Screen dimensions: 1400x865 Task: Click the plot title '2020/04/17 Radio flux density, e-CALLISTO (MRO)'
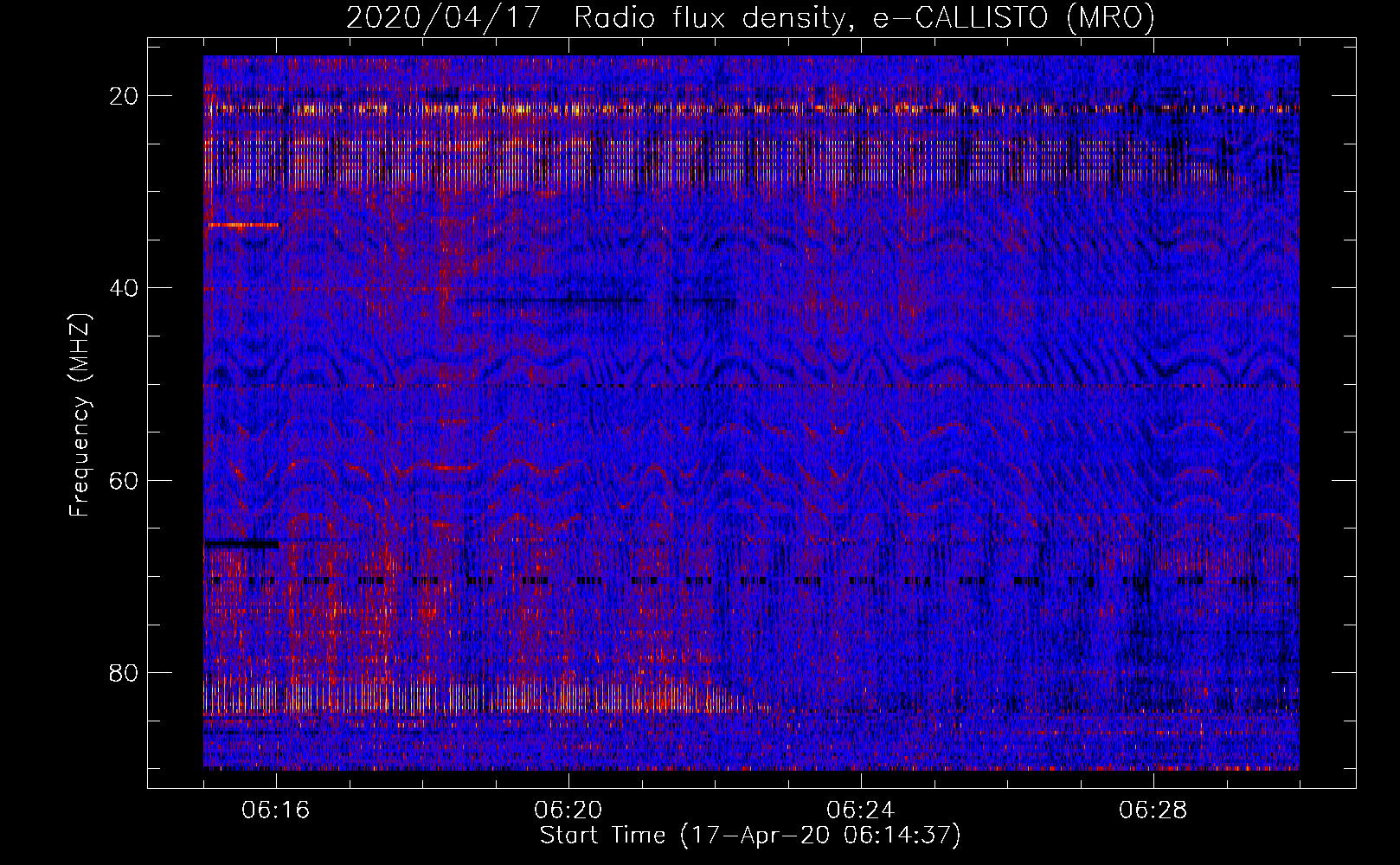[x=750, y=18]
